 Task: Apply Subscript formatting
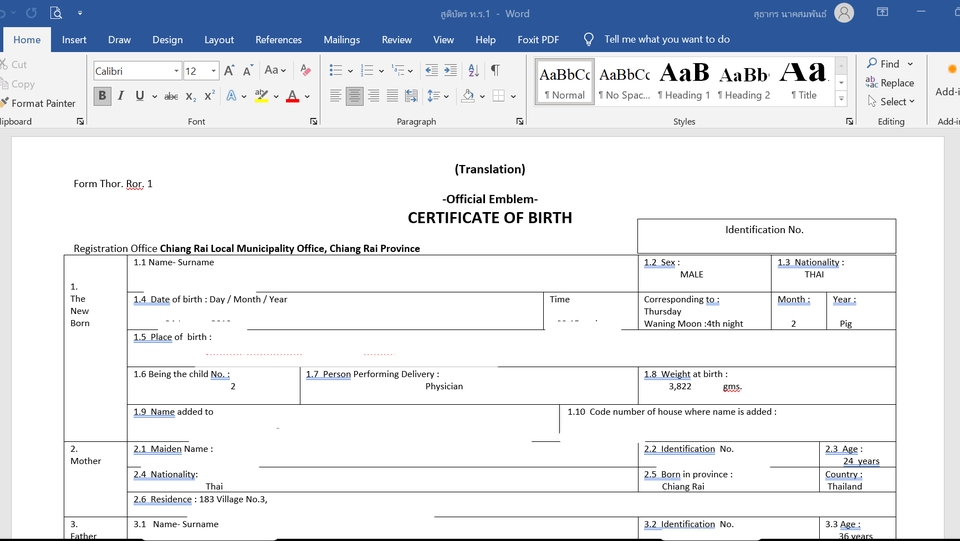[191, 96]
